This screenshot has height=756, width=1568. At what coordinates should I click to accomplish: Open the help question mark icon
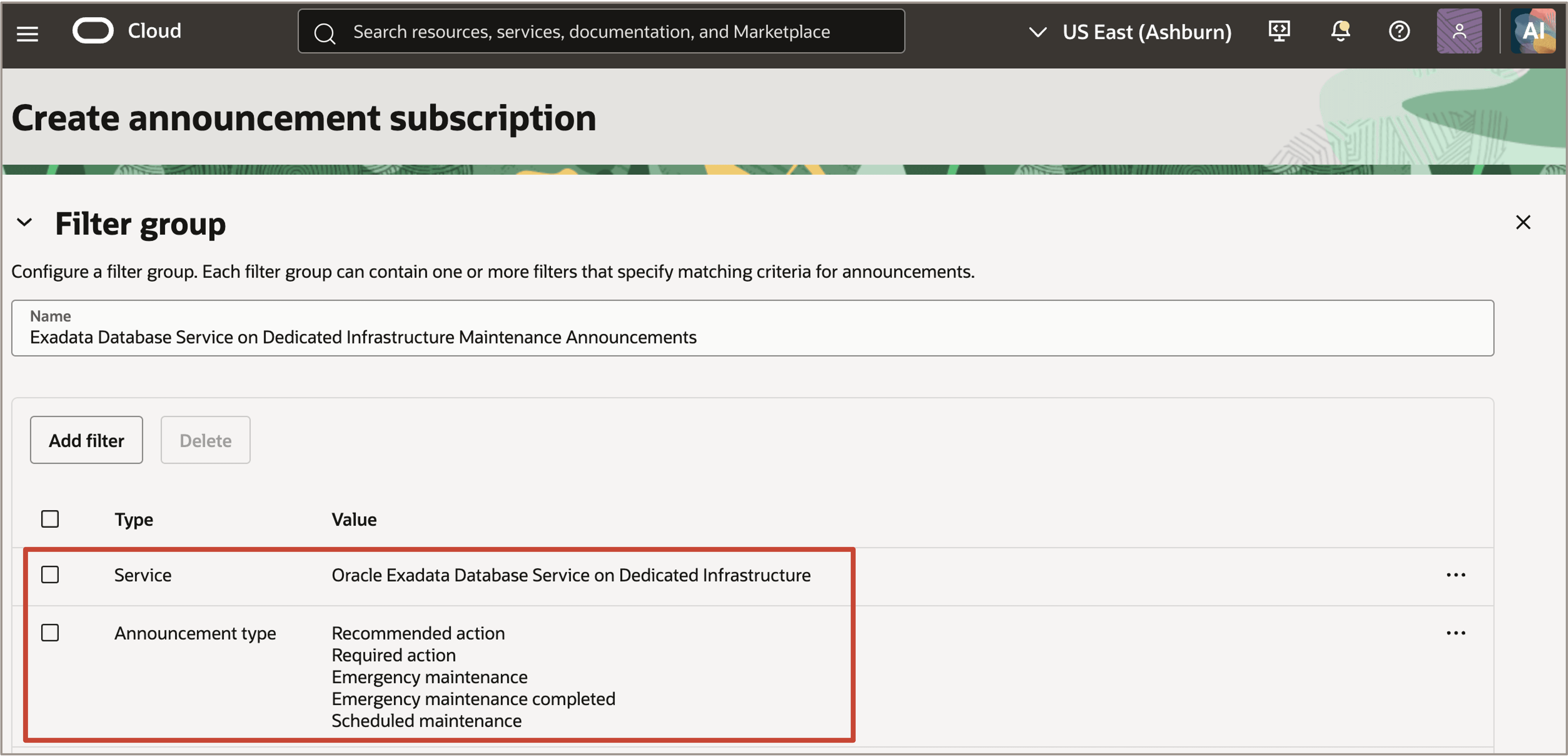[1399, 32]
